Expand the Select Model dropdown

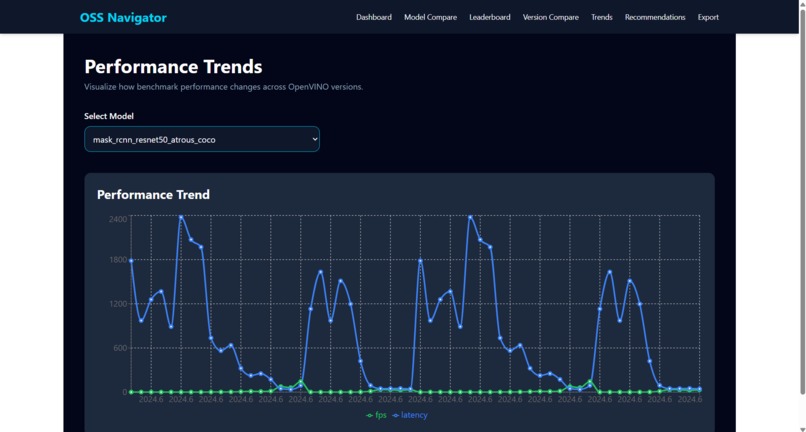pos(202,139)
